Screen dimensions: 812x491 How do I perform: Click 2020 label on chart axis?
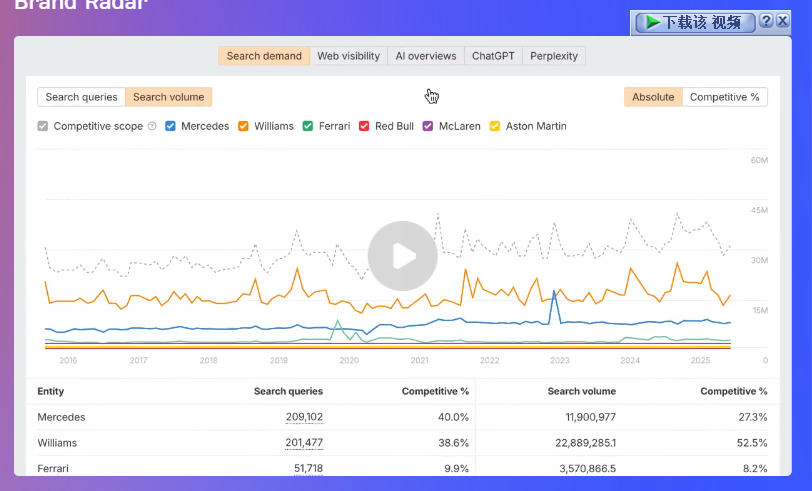(349, 360)
